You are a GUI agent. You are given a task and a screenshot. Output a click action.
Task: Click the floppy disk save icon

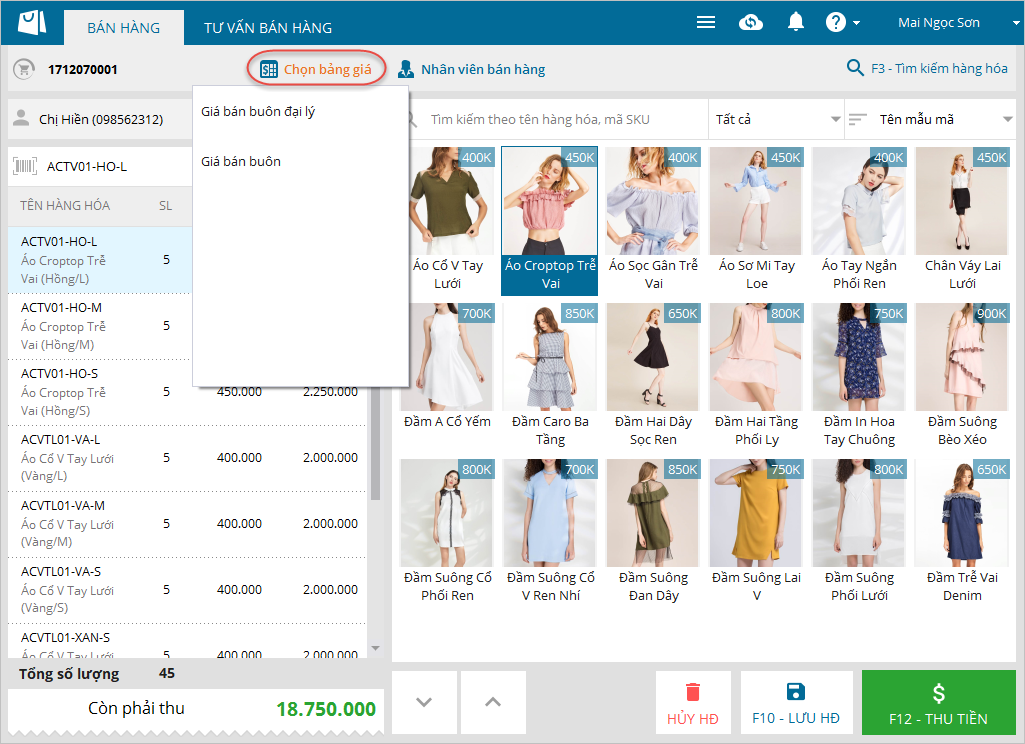point(796,692)
